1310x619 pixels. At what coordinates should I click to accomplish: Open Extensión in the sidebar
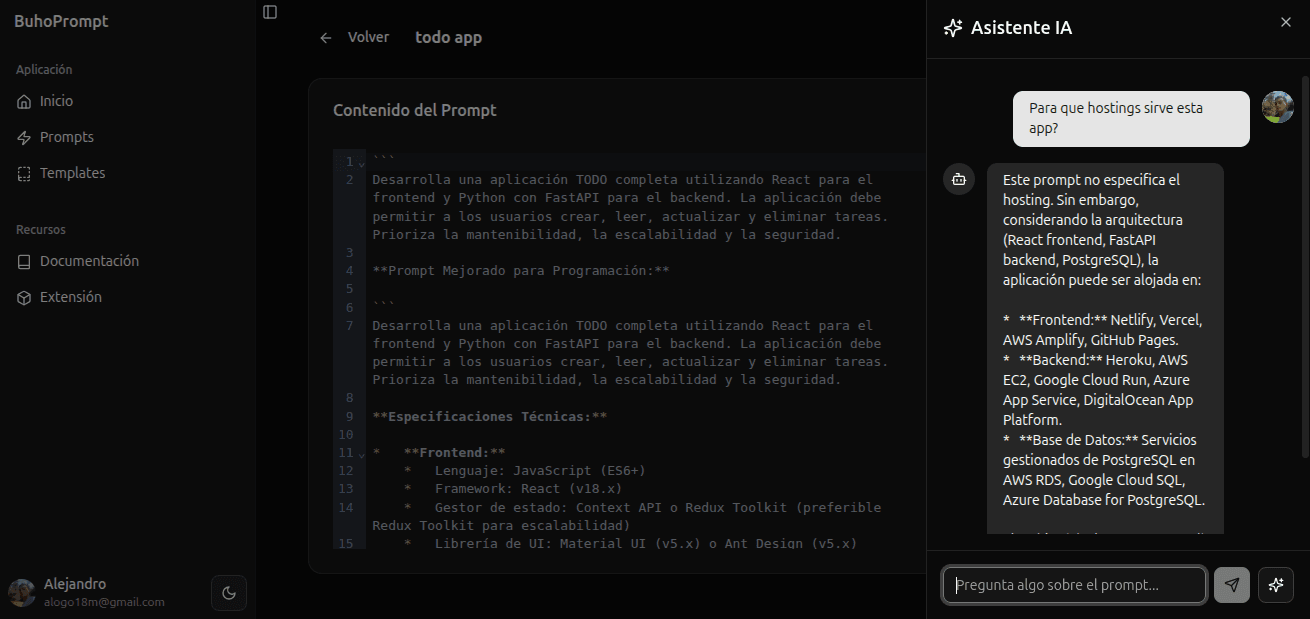tap(128, 297)
